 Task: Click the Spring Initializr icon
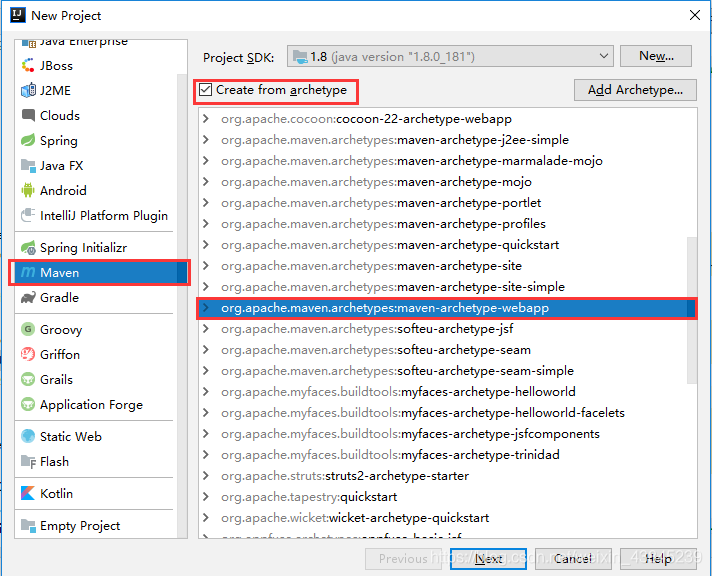pos(28,248)
